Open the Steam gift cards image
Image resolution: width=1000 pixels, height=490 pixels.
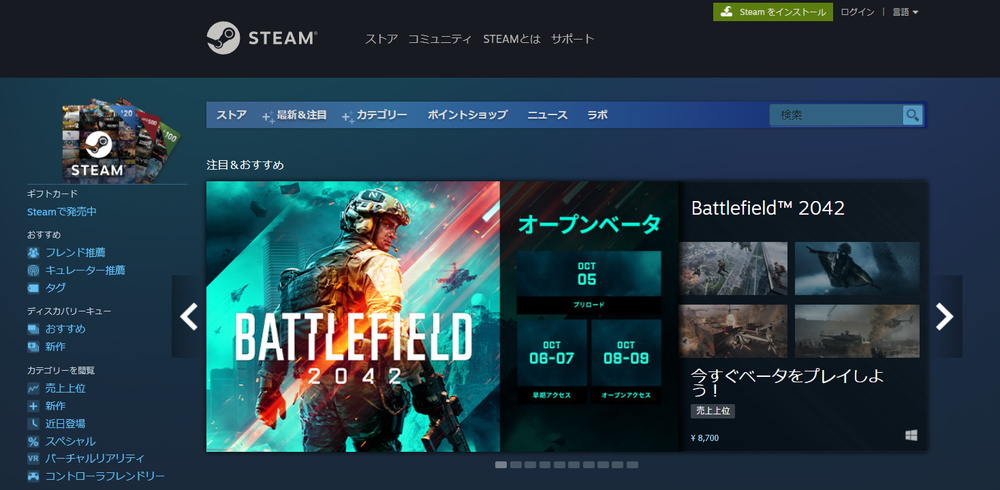click(x=121, y=140)
